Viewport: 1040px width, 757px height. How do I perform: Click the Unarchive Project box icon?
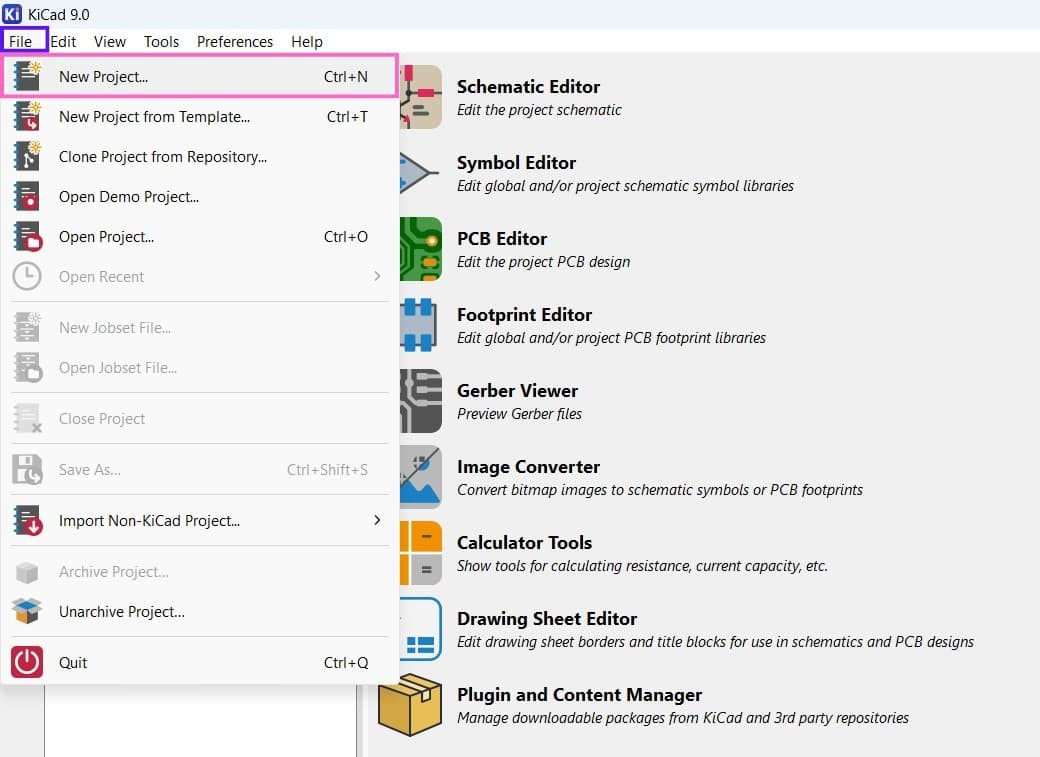27,611
